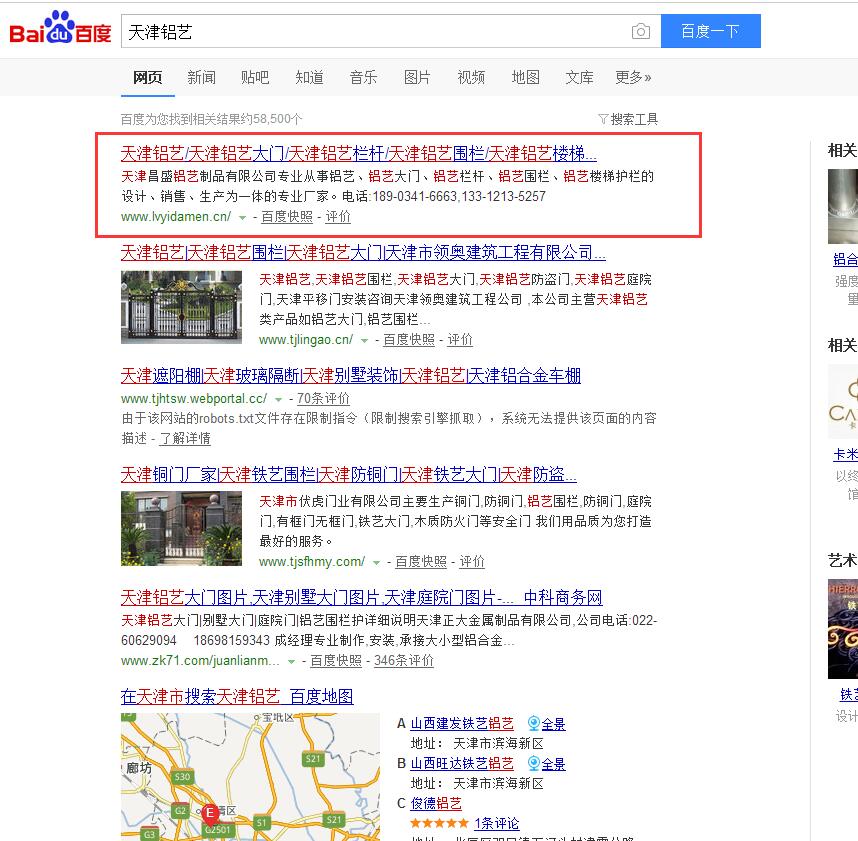Click 评价 for the lvyidamen.cn result

[x=338, y=217]
